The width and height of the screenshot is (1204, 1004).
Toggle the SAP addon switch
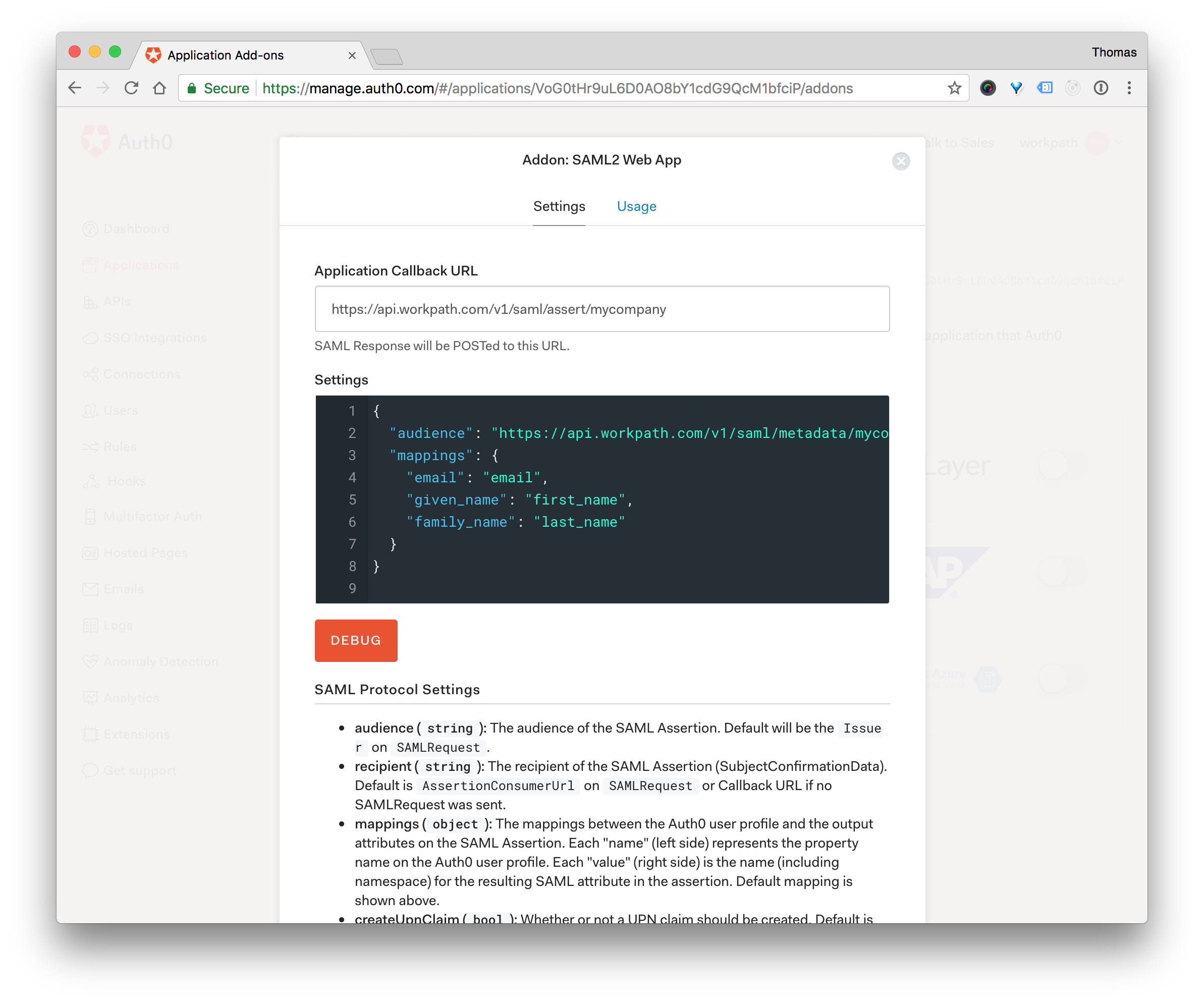click(1062, 572)
